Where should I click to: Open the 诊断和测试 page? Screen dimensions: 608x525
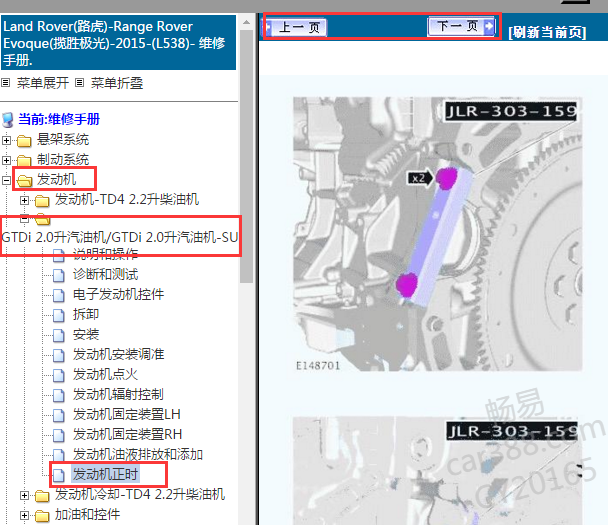pos(105,275)
